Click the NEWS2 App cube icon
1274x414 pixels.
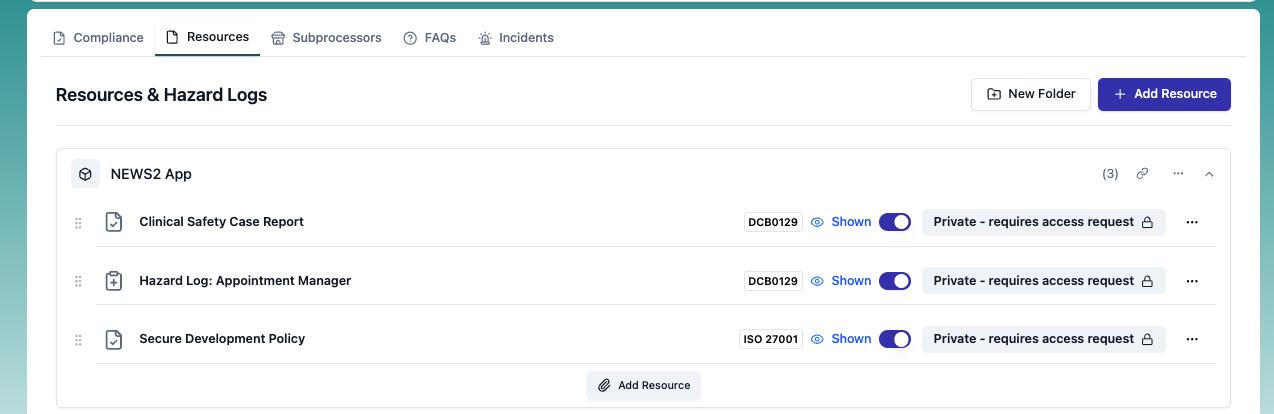[86, 174]
